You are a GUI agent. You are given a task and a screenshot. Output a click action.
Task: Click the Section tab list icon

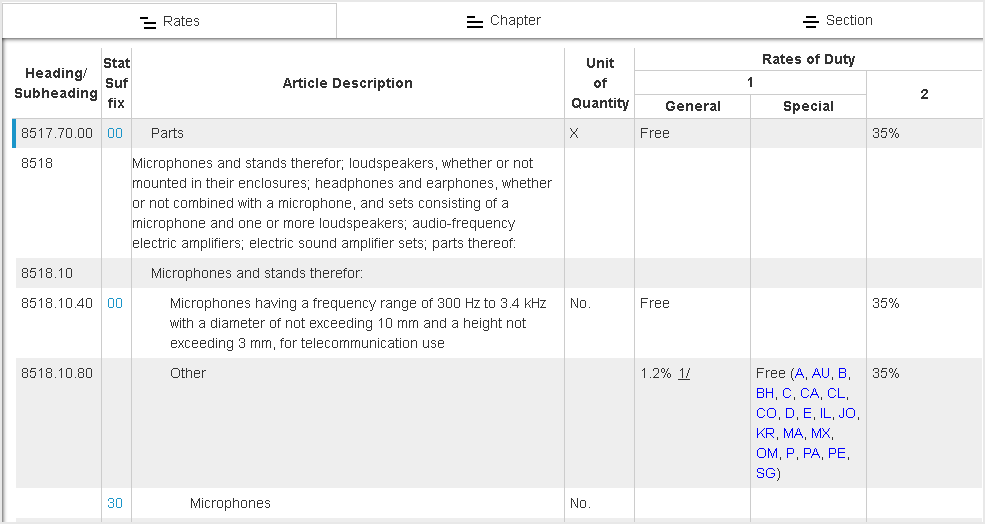(x=811, y=22)
